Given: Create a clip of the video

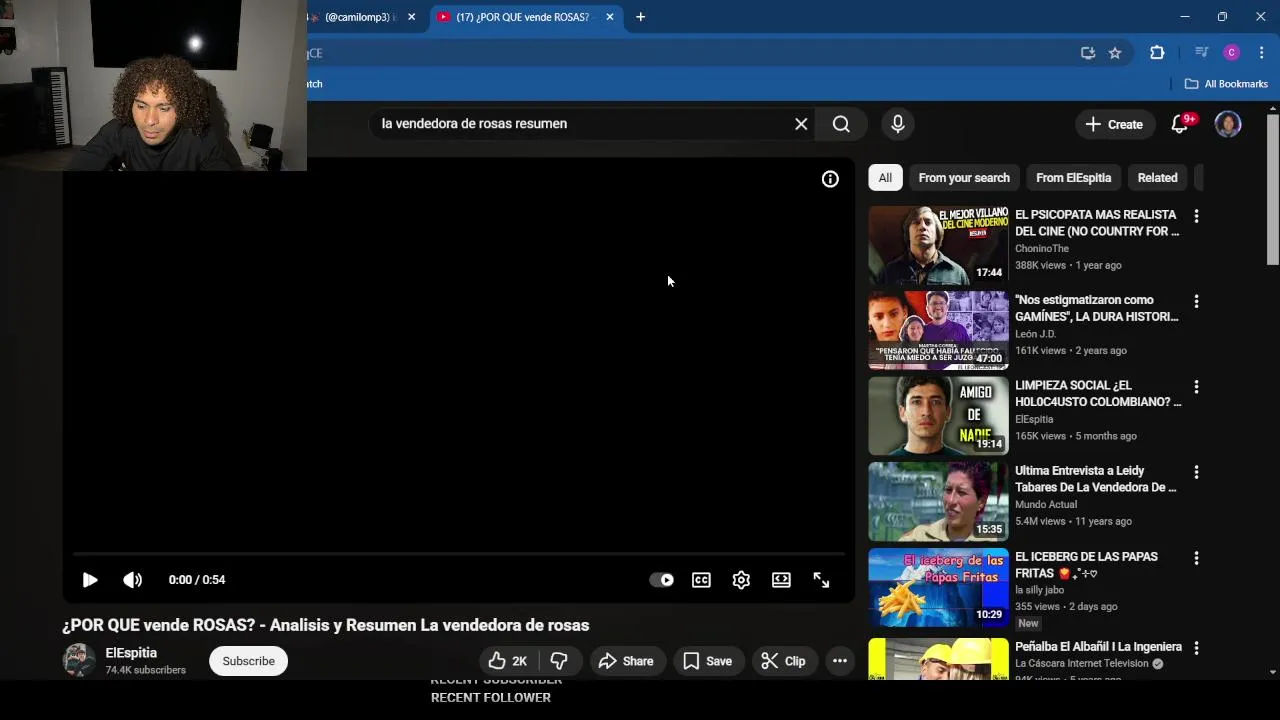Looking at the screenshot, I should pyautogui.click(x=783, y=661).
